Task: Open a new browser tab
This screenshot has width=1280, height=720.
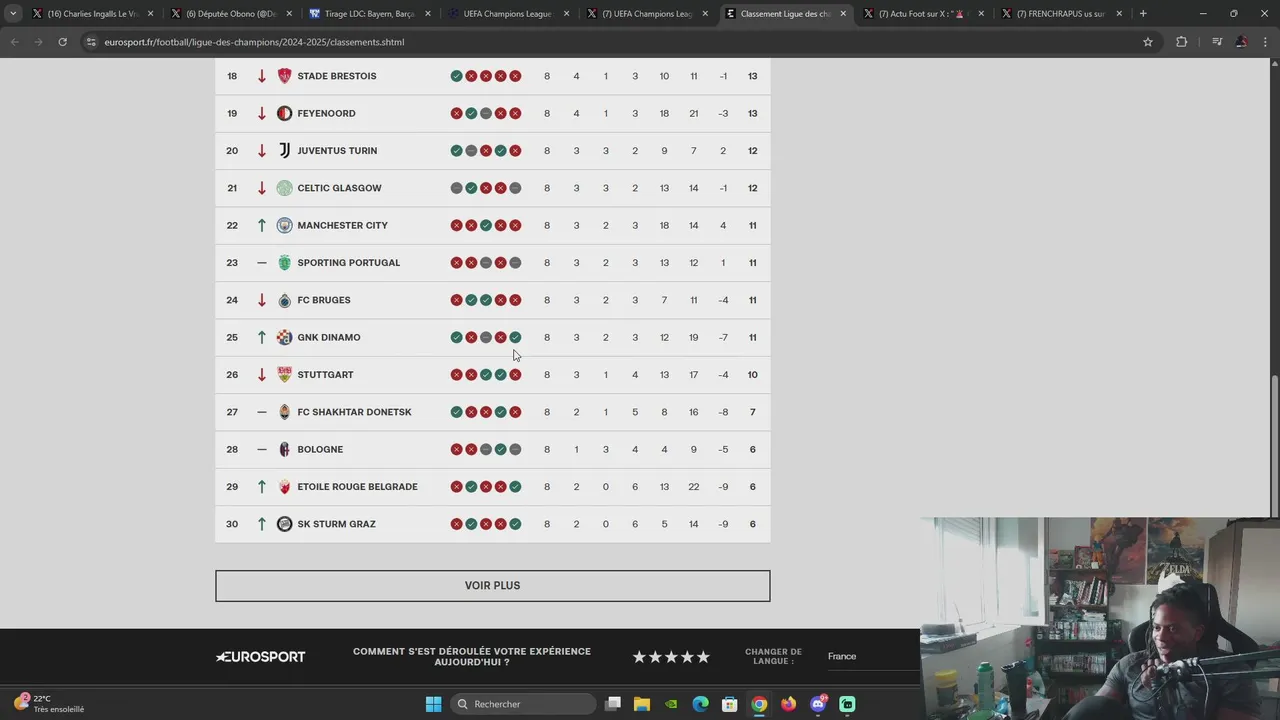Action: pos(1143,14)
